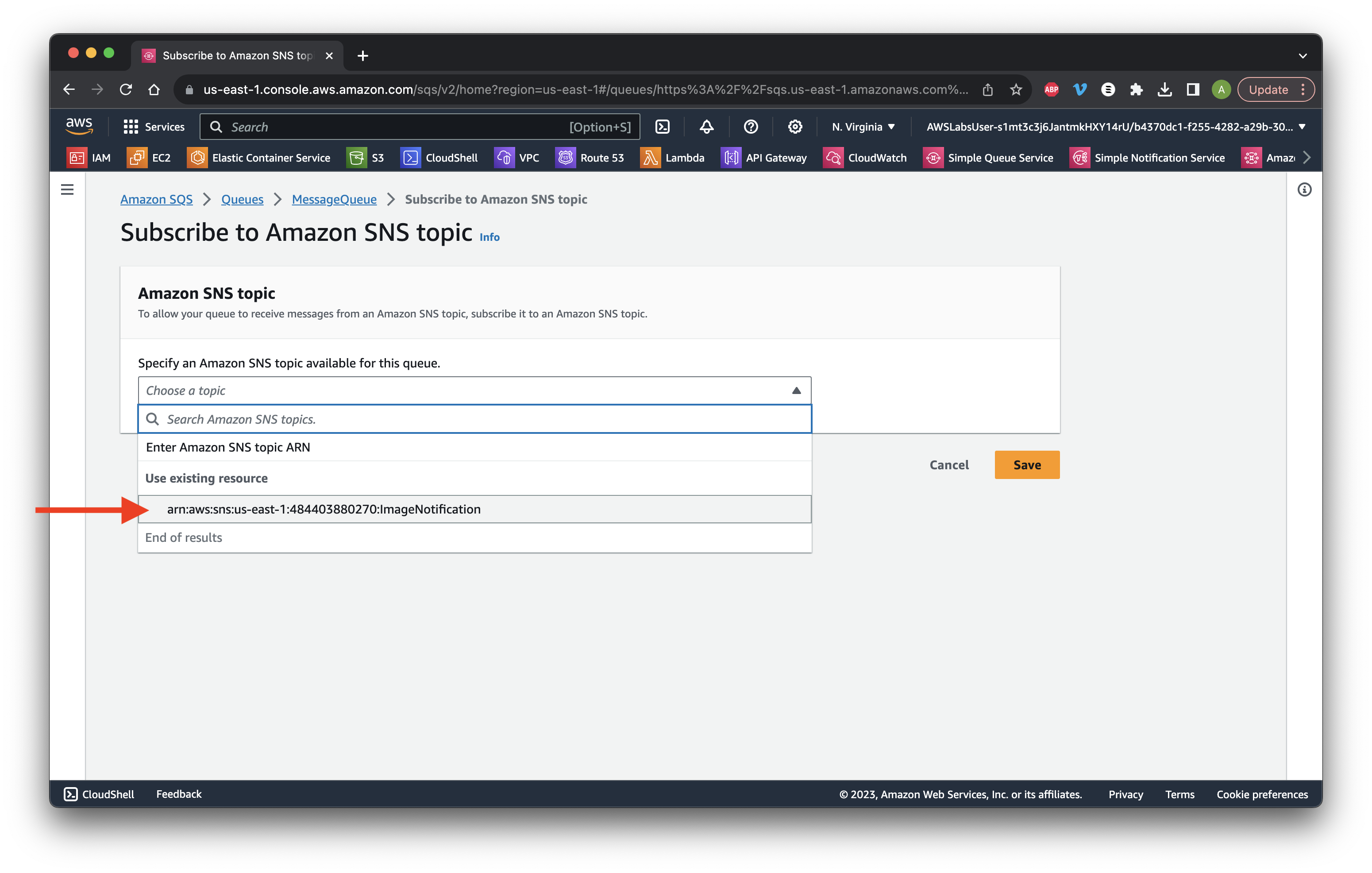Focus the Search Amazon SNS topics field
1372x873 pixels.
[474, 419]
